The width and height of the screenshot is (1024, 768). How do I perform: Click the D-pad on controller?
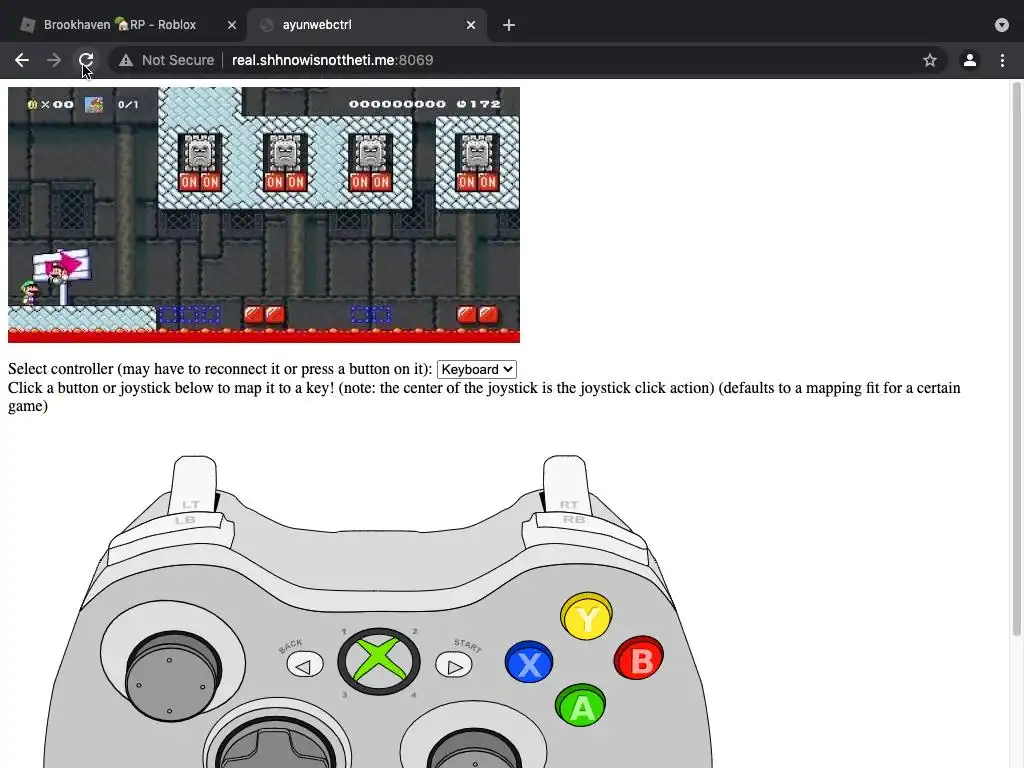coord(276,744)
